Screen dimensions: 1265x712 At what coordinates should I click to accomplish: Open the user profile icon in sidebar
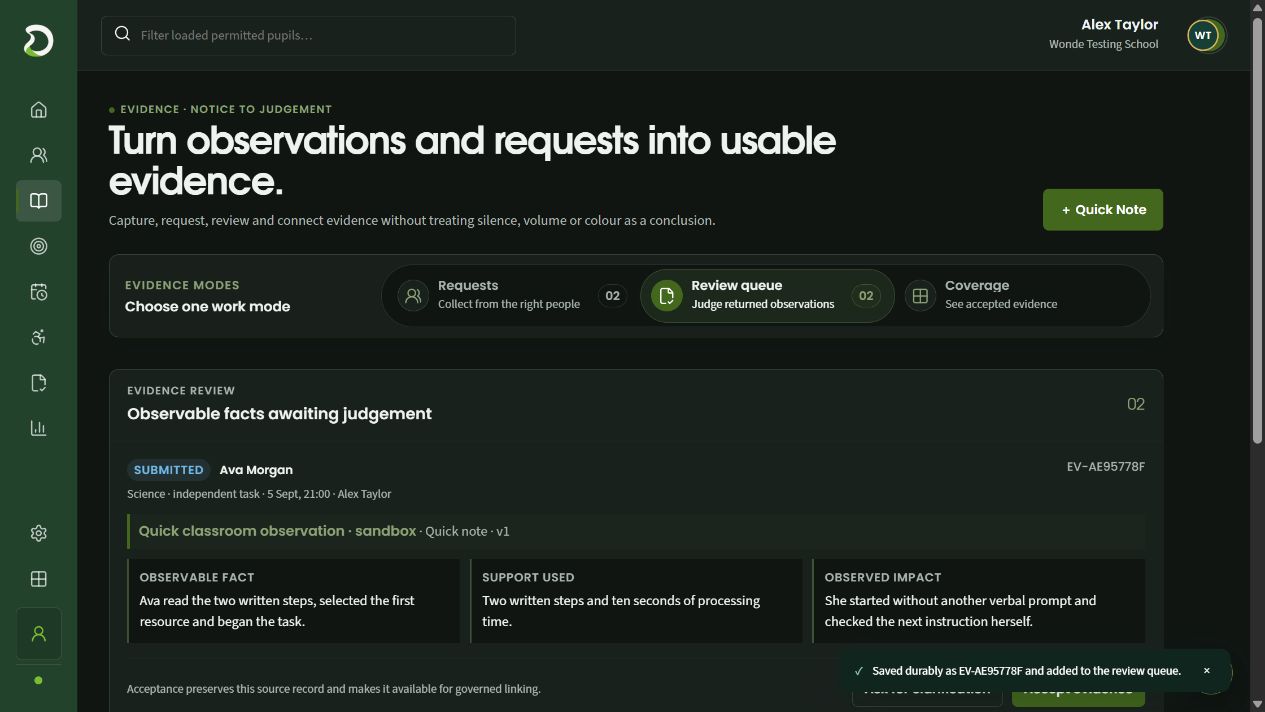(39, 634)
